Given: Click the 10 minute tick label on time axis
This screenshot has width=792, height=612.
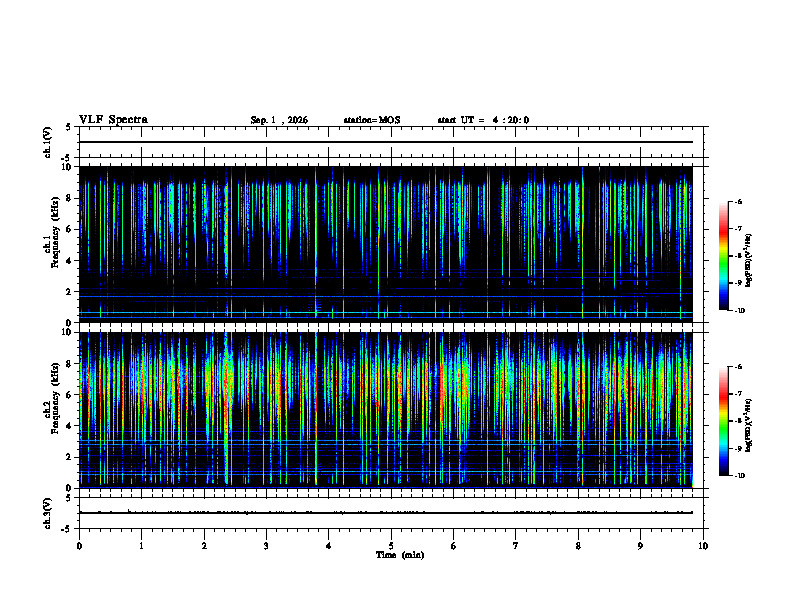Looking at the screenshot, I should 703,546.
